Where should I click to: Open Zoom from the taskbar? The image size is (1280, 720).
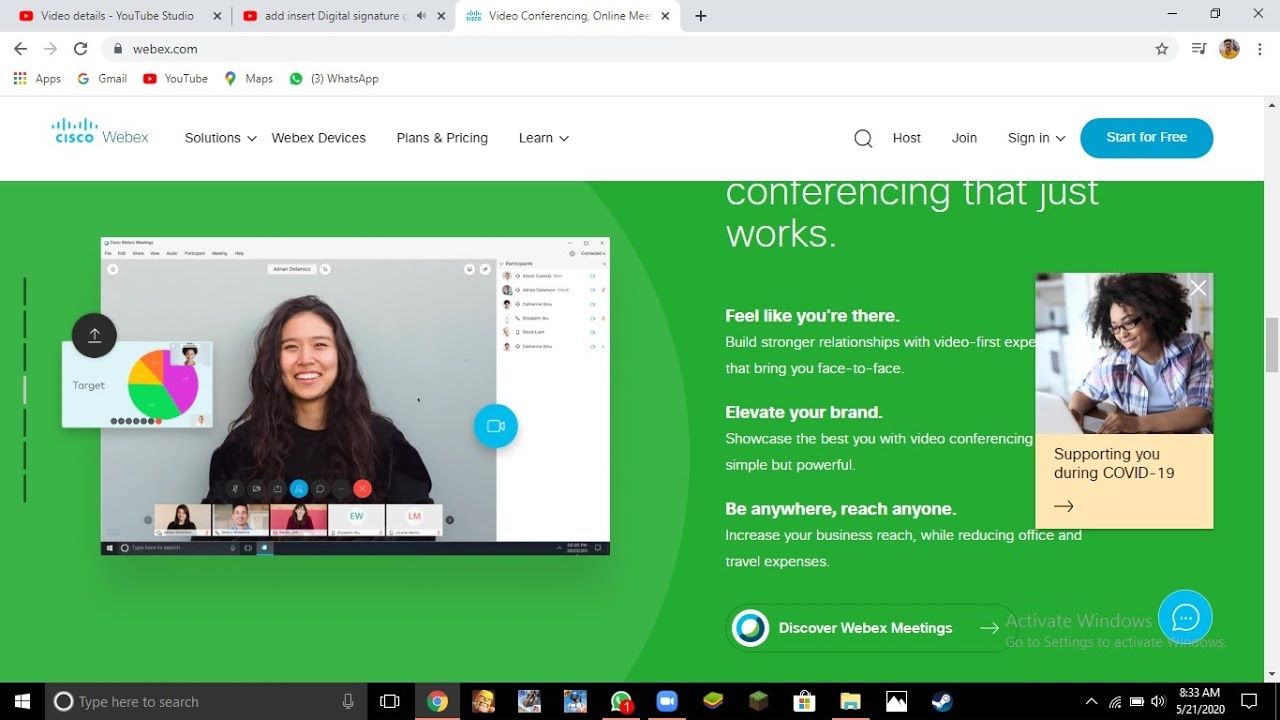[667, 701]
